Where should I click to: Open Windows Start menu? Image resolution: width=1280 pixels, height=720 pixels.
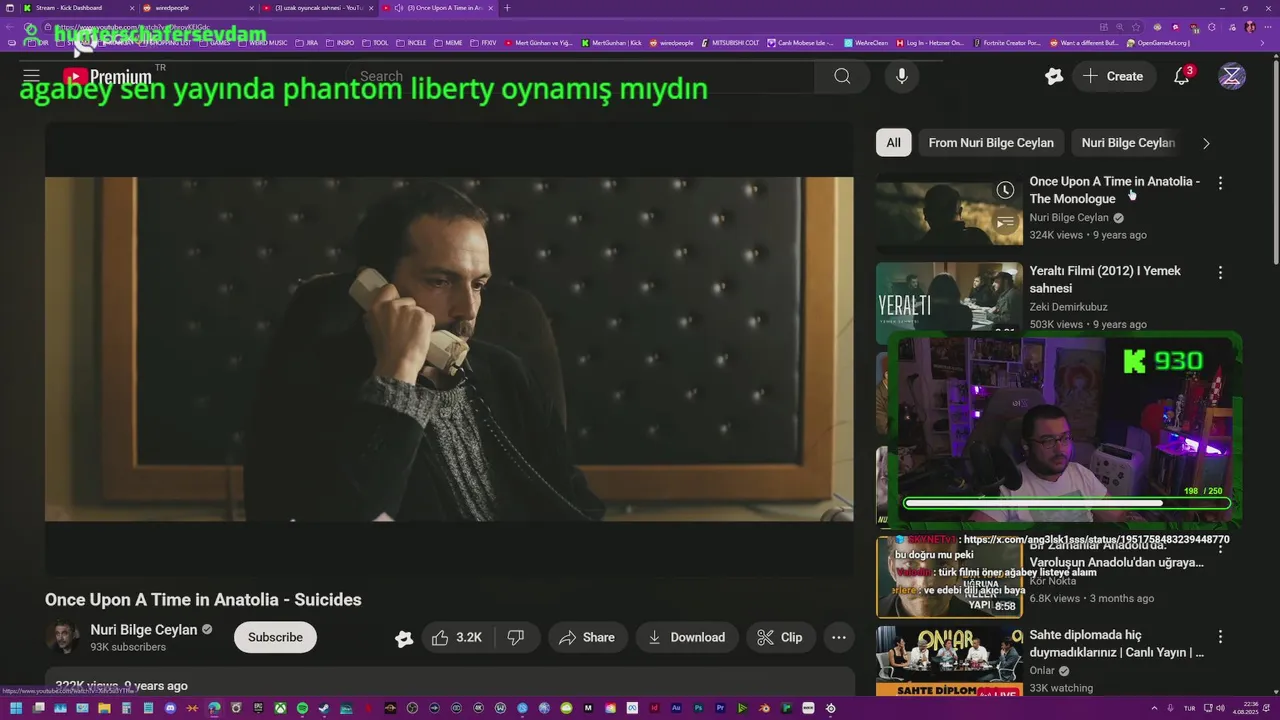click(x=15, y=708)
